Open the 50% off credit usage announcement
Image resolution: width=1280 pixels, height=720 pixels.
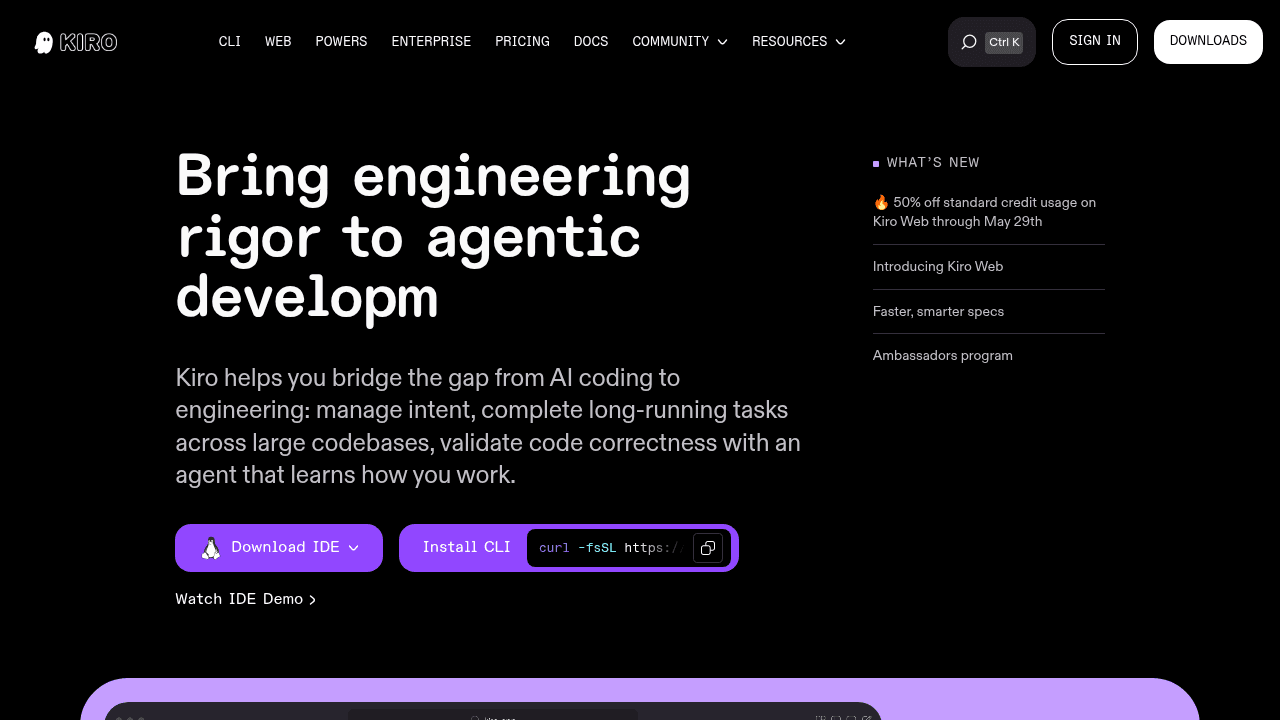tap(988, 212)
